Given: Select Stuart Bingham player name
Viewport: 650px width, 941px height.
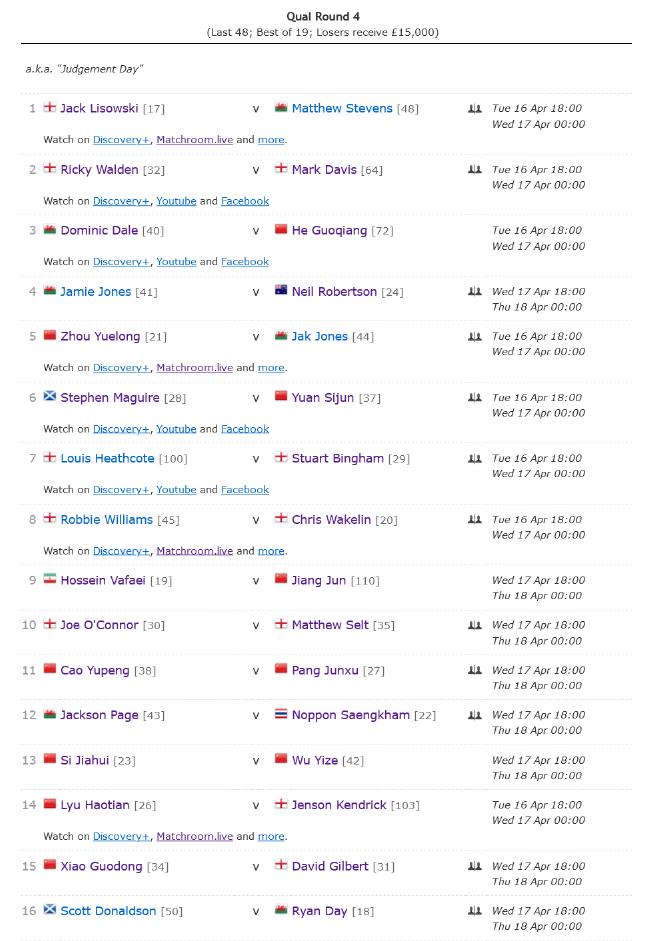Looking at the screenshot, I should point(337,458).
